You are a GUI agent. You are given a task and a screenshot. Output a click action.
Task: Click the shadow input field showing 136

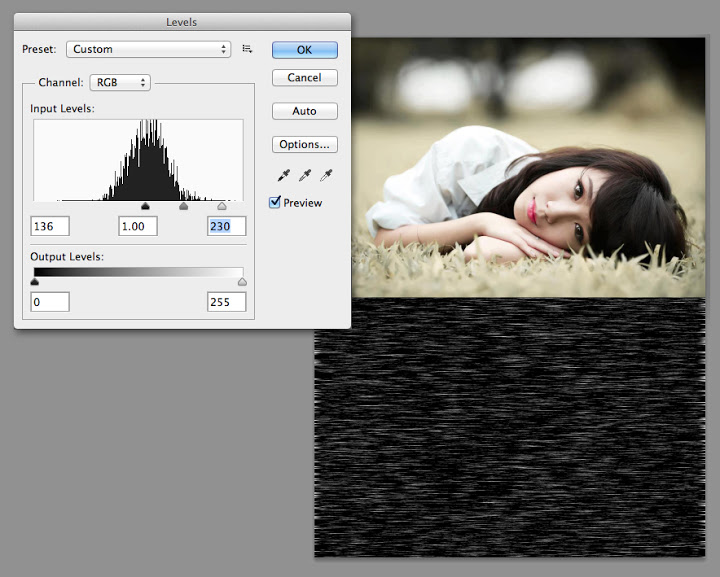click(x=50, y=226)
